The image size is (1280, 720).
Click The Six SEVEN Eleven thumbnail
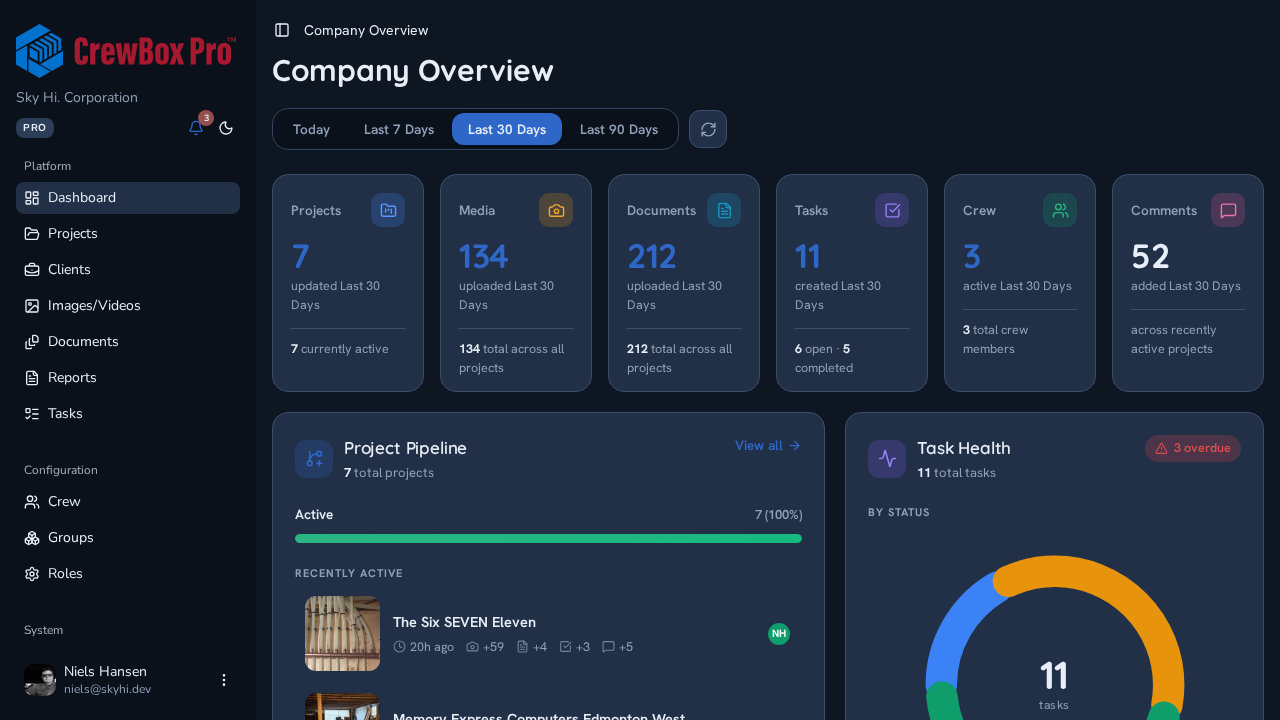[x=342, y=634]
